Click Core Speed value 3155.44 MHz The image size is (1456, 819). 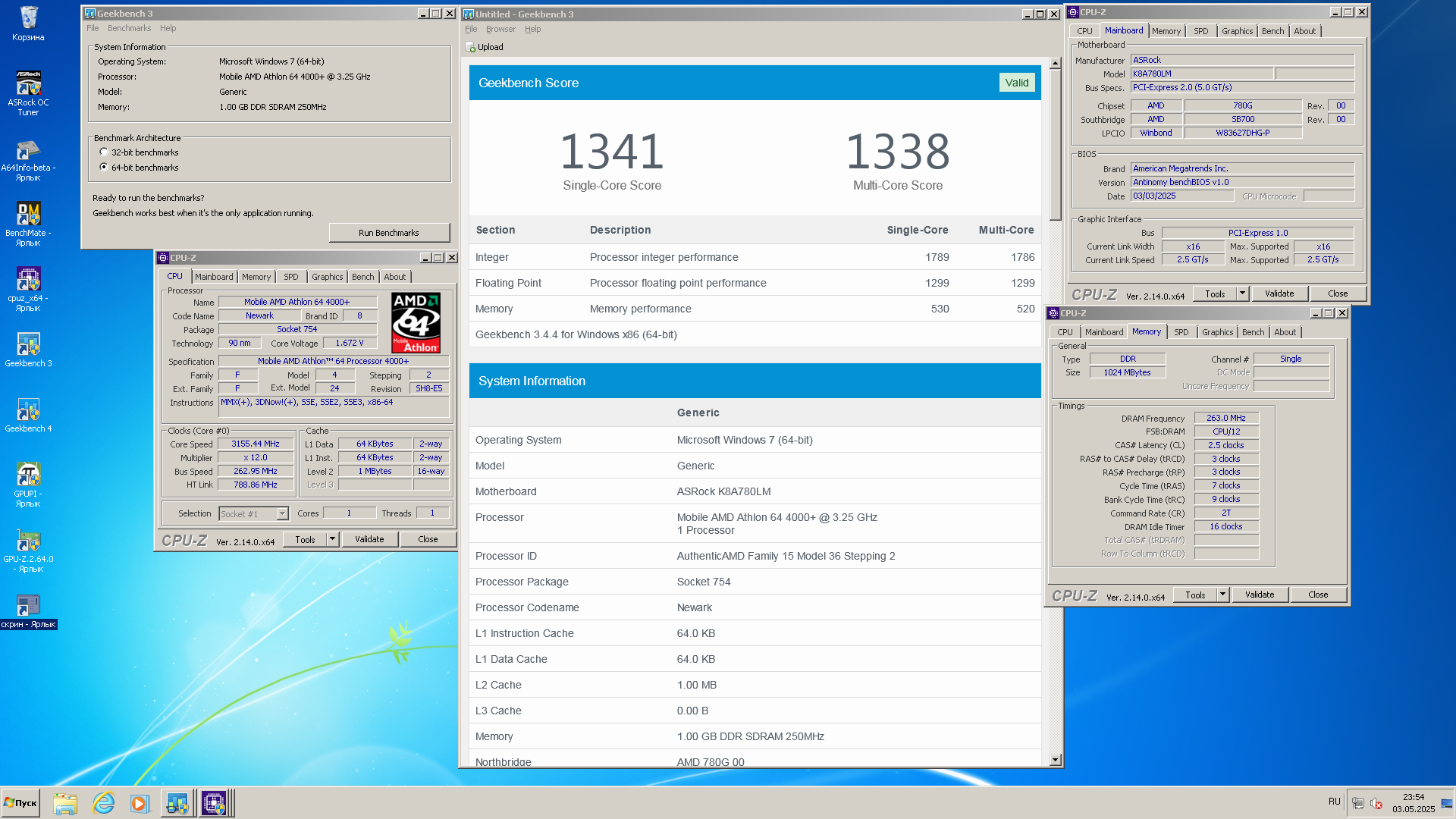[256, 444]
